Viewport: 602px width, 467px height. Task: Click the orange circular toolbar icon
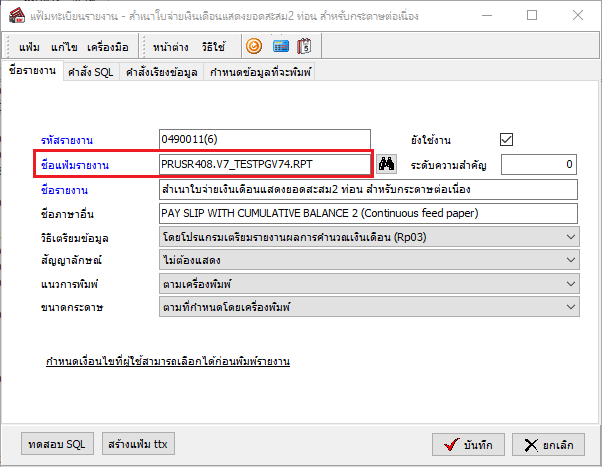coord(254,46)
